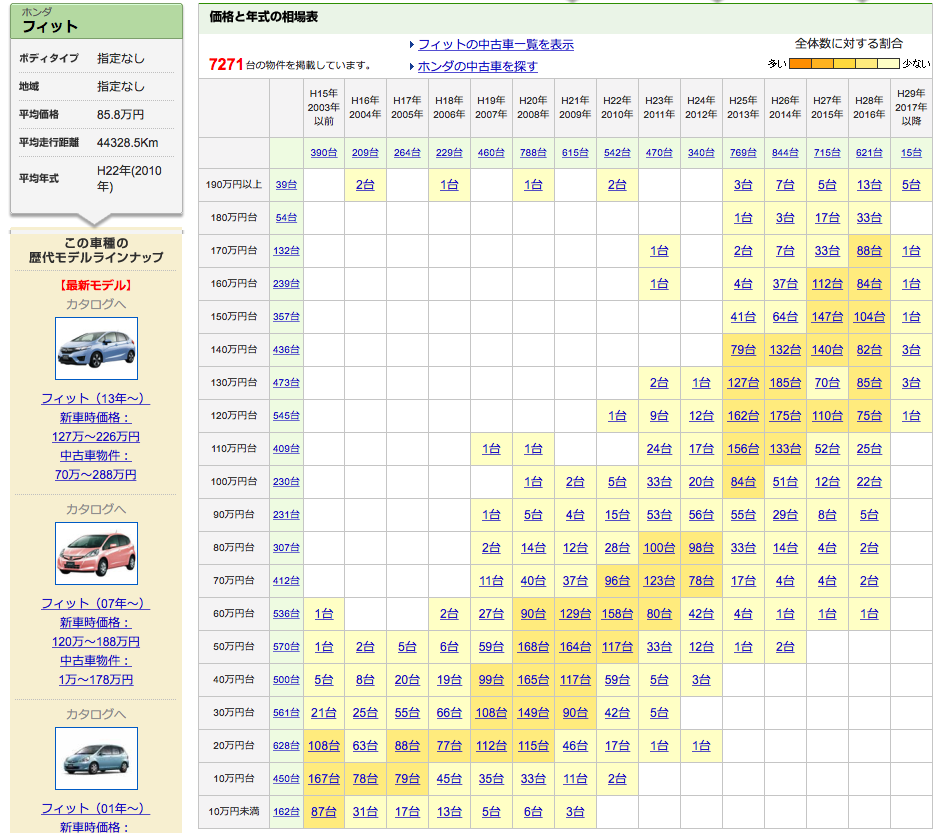
Task: Click the 185台 cell in 130万円台 row
Action: [x=785, y=382]
